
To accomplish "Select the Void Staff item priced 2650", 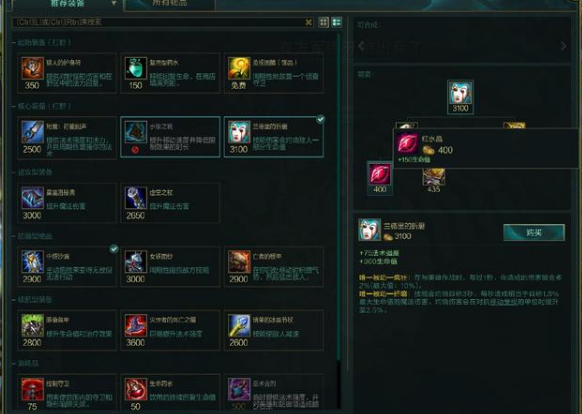I will pos(170,203).
